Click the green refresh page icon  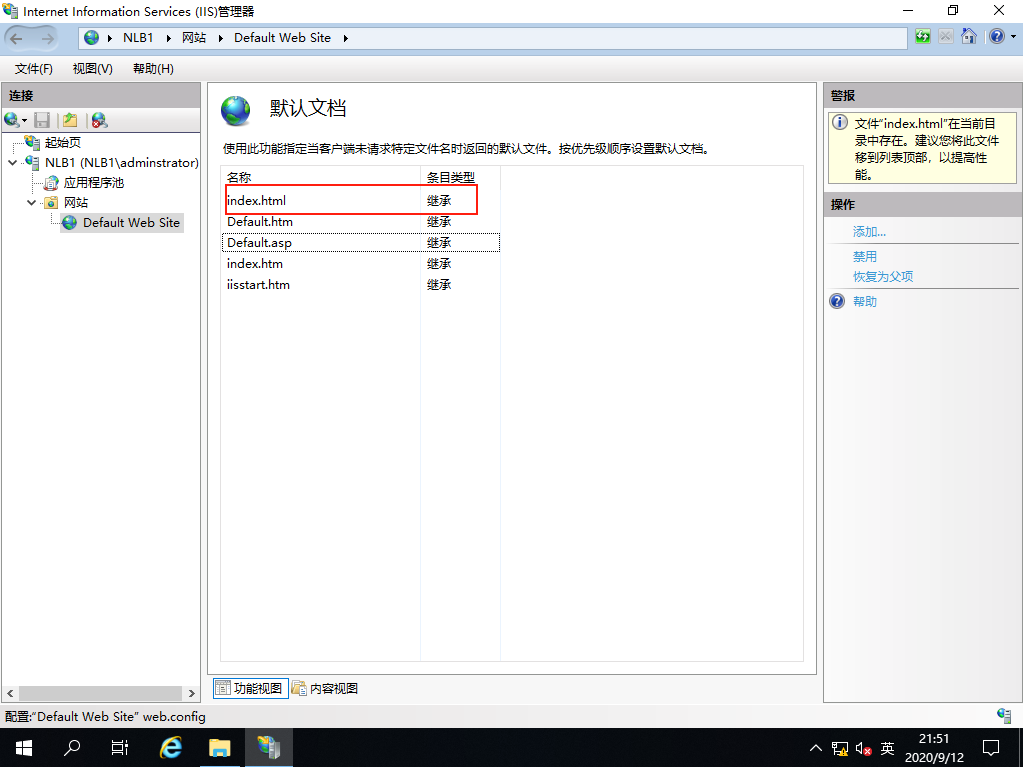pyautogui.click(x=923, y=37)
